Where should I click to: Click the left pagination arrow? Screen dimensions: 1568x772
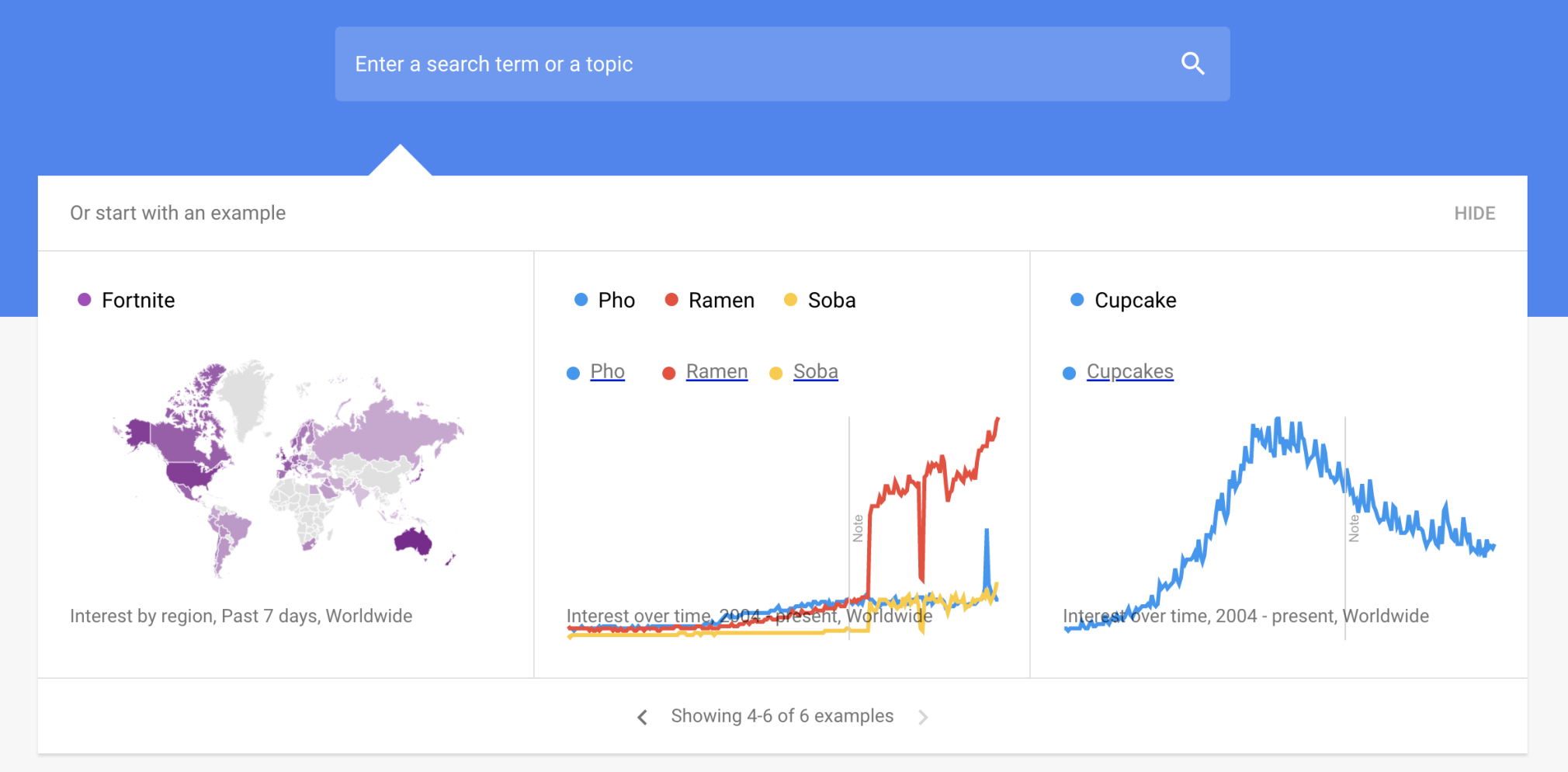point(642,716)
